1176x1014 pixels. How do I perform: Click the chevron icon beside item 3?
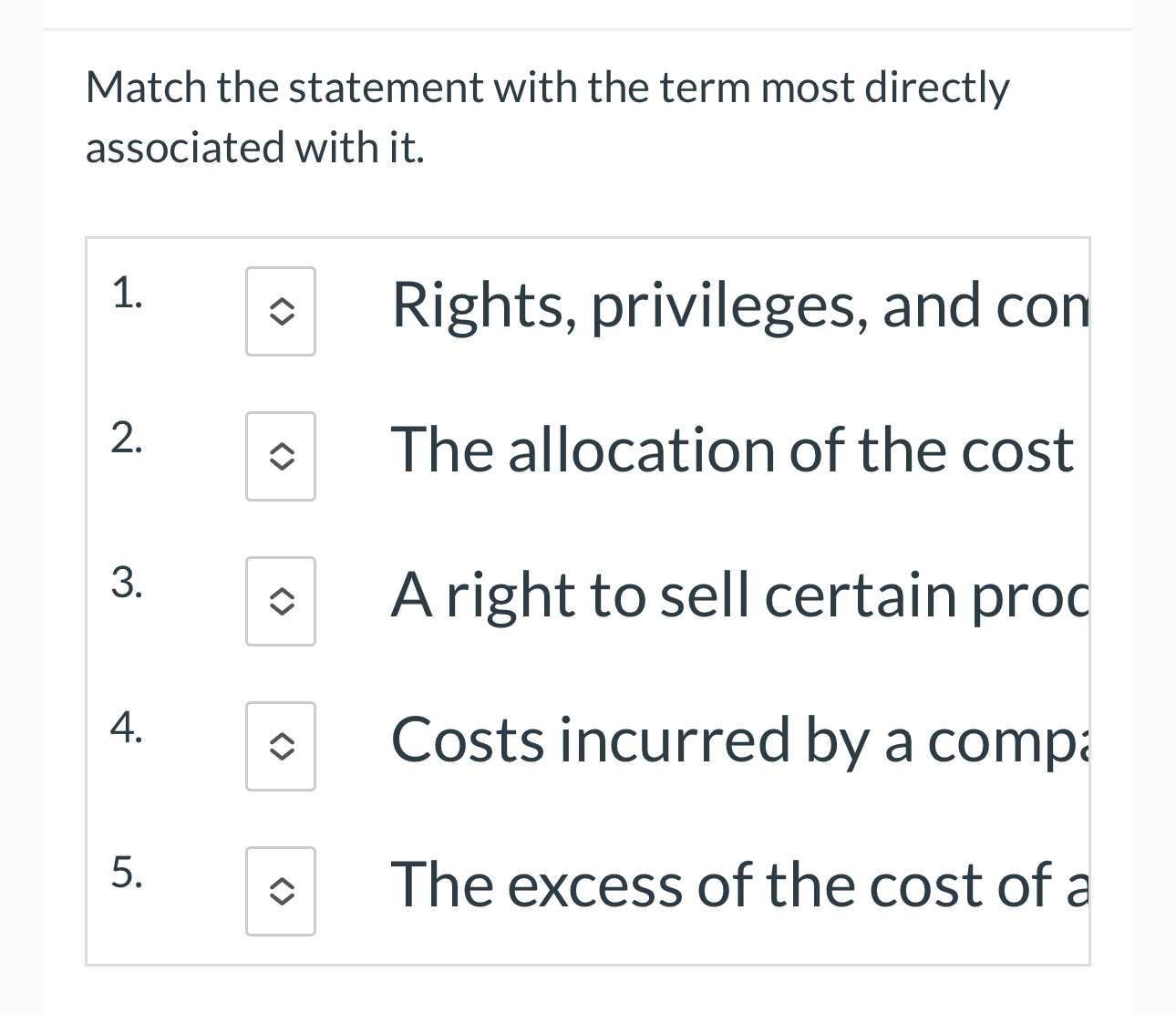(x=280, y=602)
